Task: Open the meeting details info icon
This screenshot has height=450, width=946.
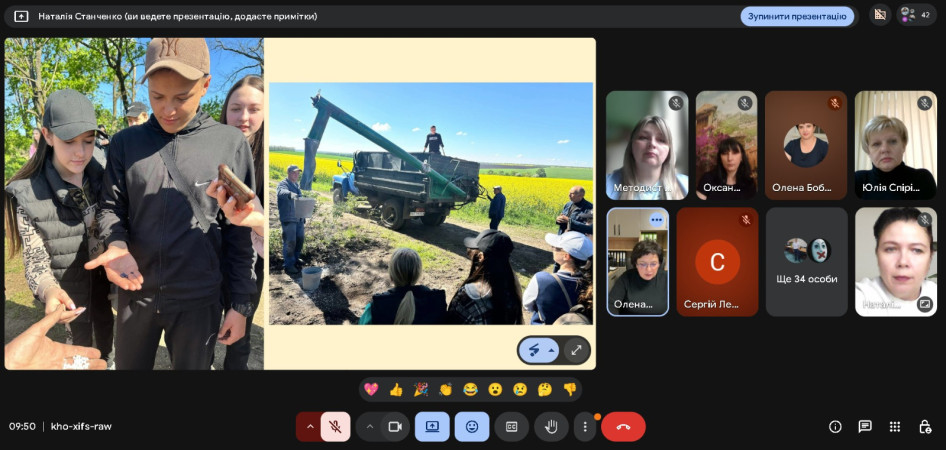Action: 835,427
